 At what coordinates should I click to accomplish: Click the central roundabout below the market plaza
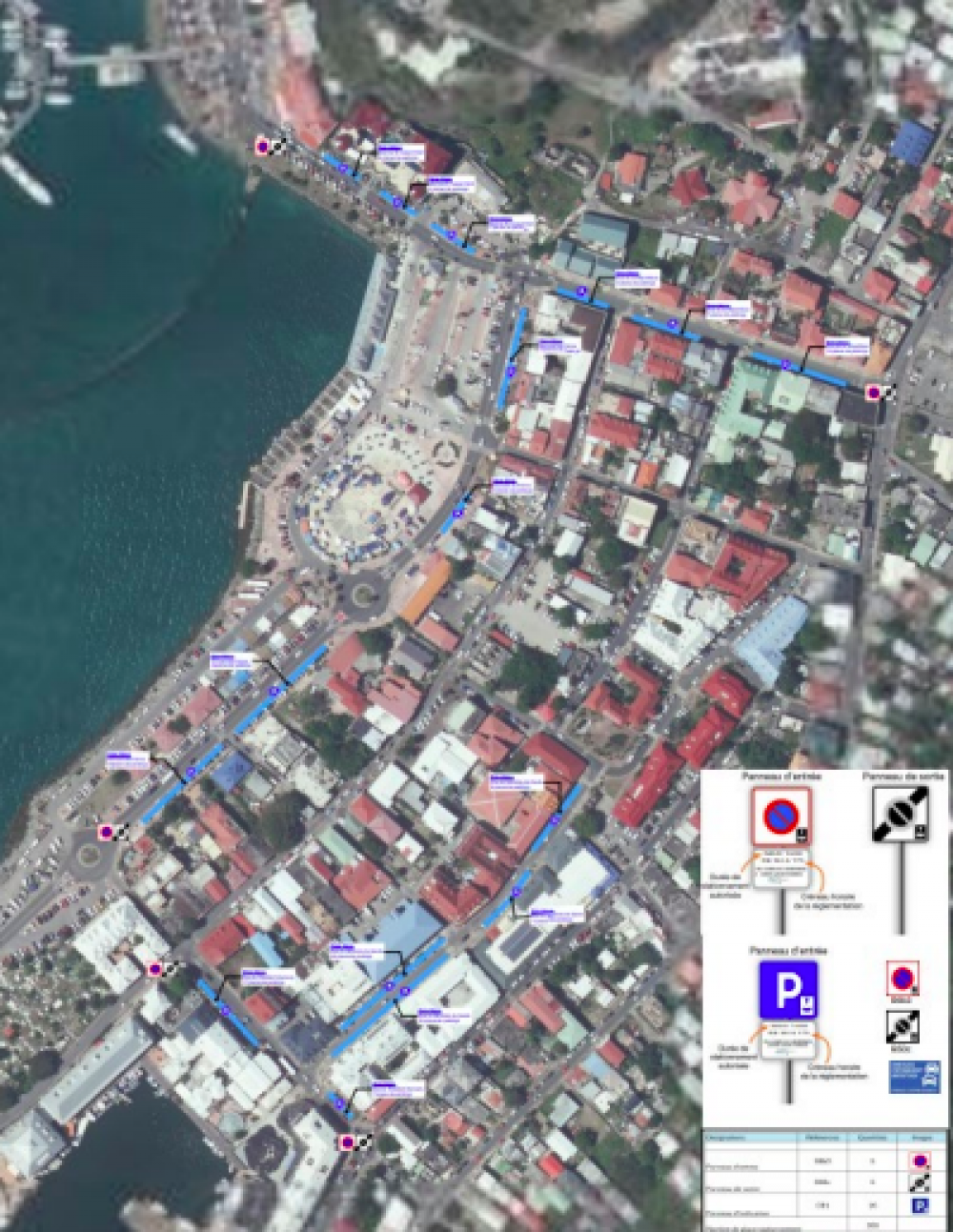pyautogui.click(x=363, y=596)
